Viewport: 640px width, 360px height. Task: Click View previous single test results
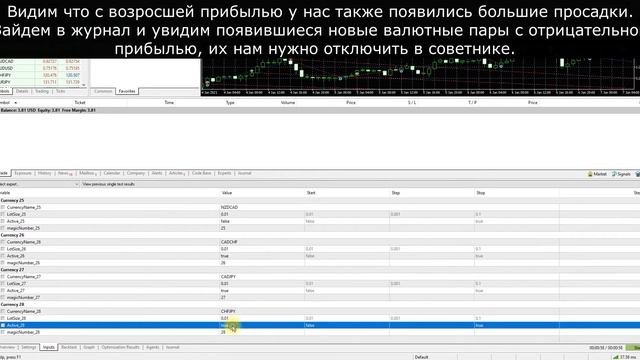(x=109, y=184)
